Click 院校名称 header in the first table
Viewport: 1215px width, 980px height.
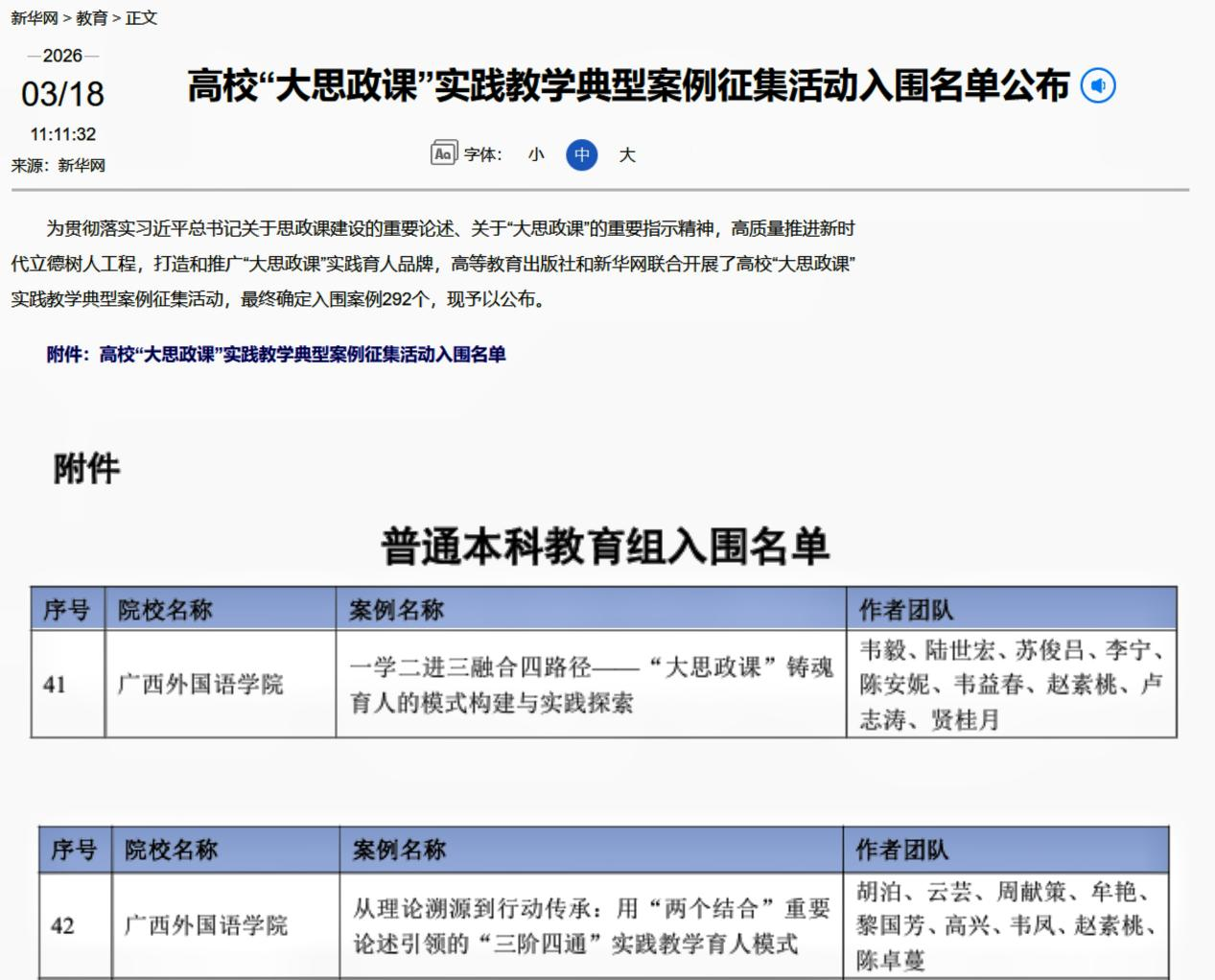pyautogui.click(x=165, y=610)
